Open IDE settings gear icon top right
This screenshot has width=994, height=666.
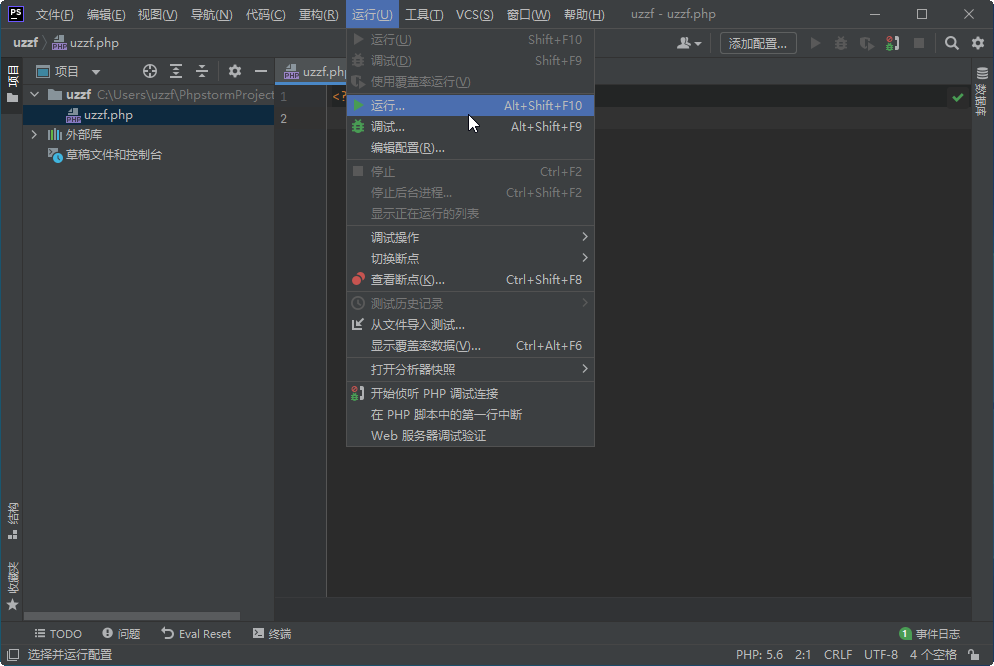[978, 43]
